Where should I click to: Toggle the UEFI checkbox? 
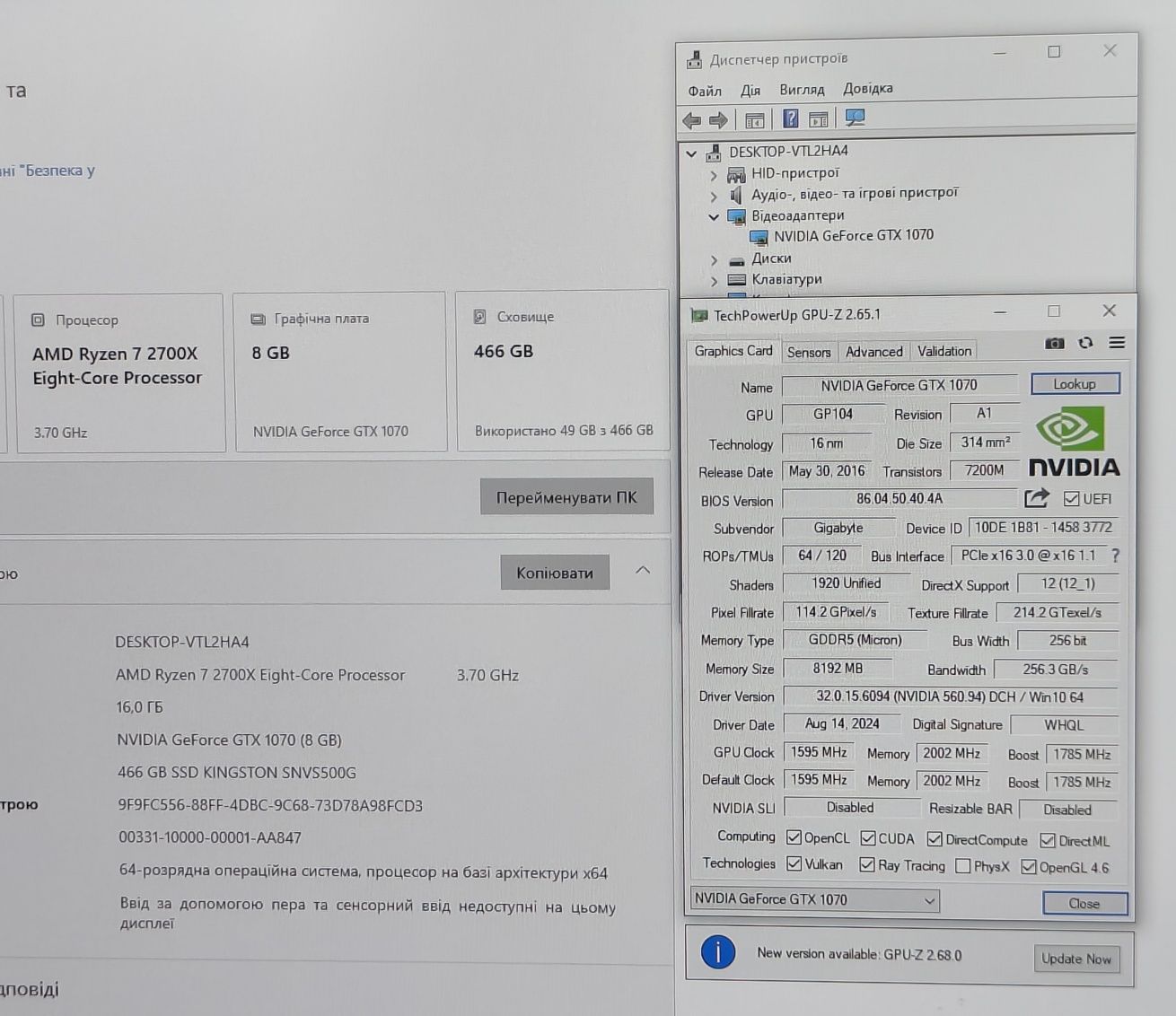tap(1071, 498)
